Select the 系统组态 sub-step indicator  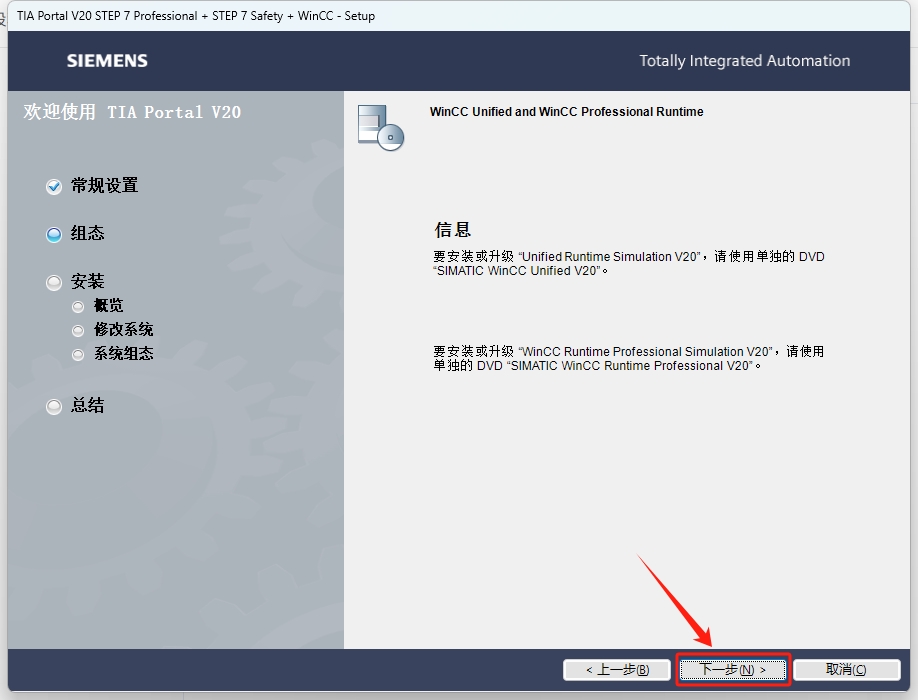pyautogui.click(x=78, y=353)
